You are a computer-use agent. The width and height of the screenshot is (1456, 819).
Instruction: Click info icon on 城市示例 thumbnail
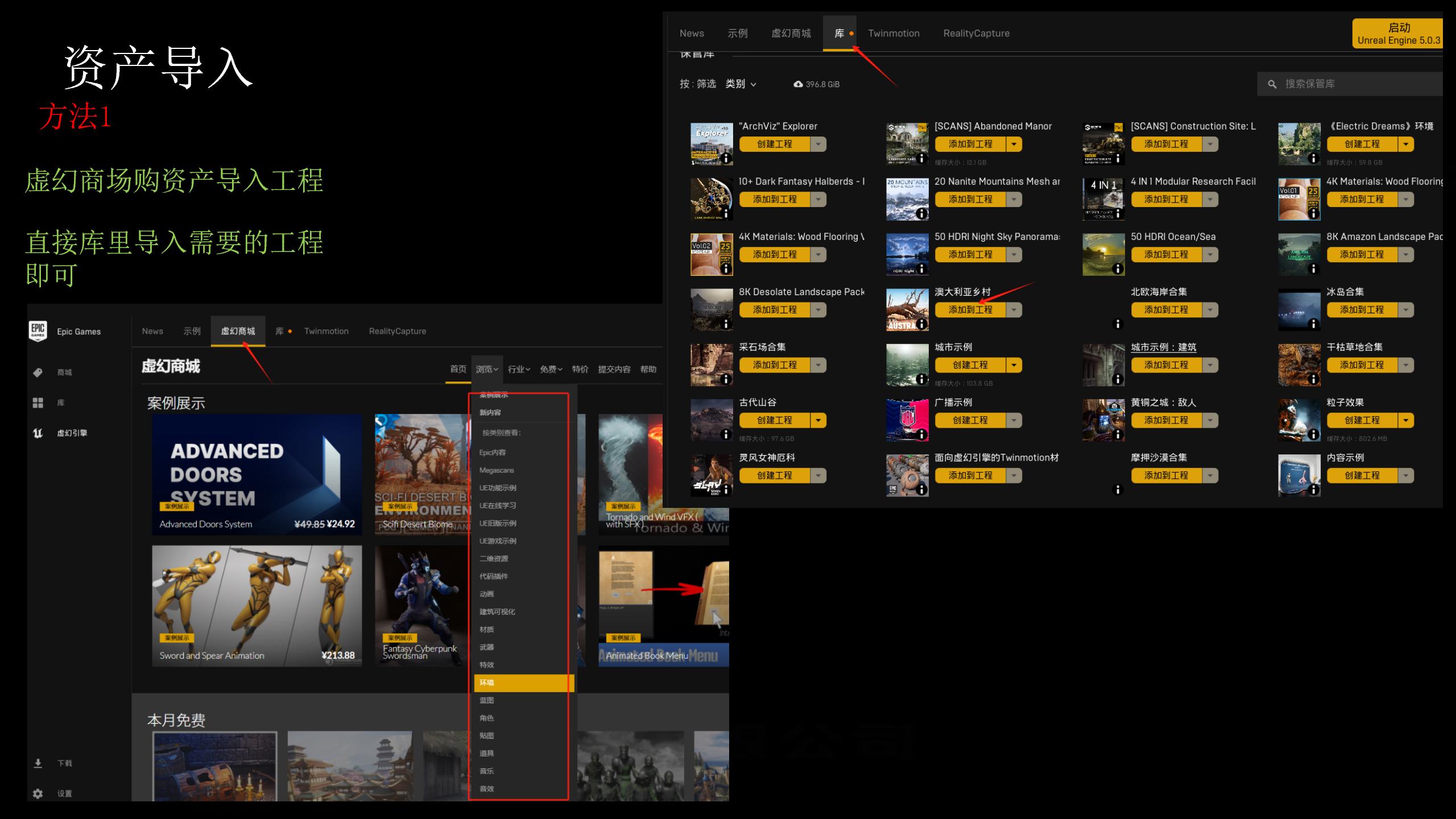[x=922, y=379]
